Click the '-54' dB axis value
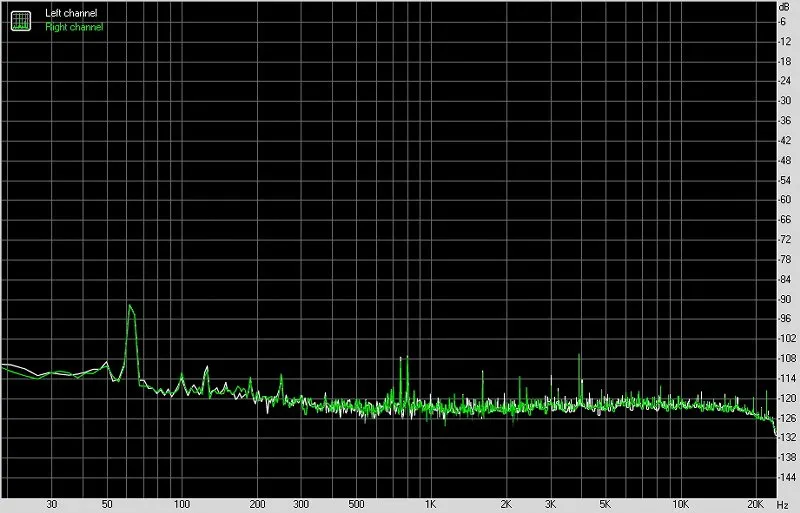 (785, 181)
